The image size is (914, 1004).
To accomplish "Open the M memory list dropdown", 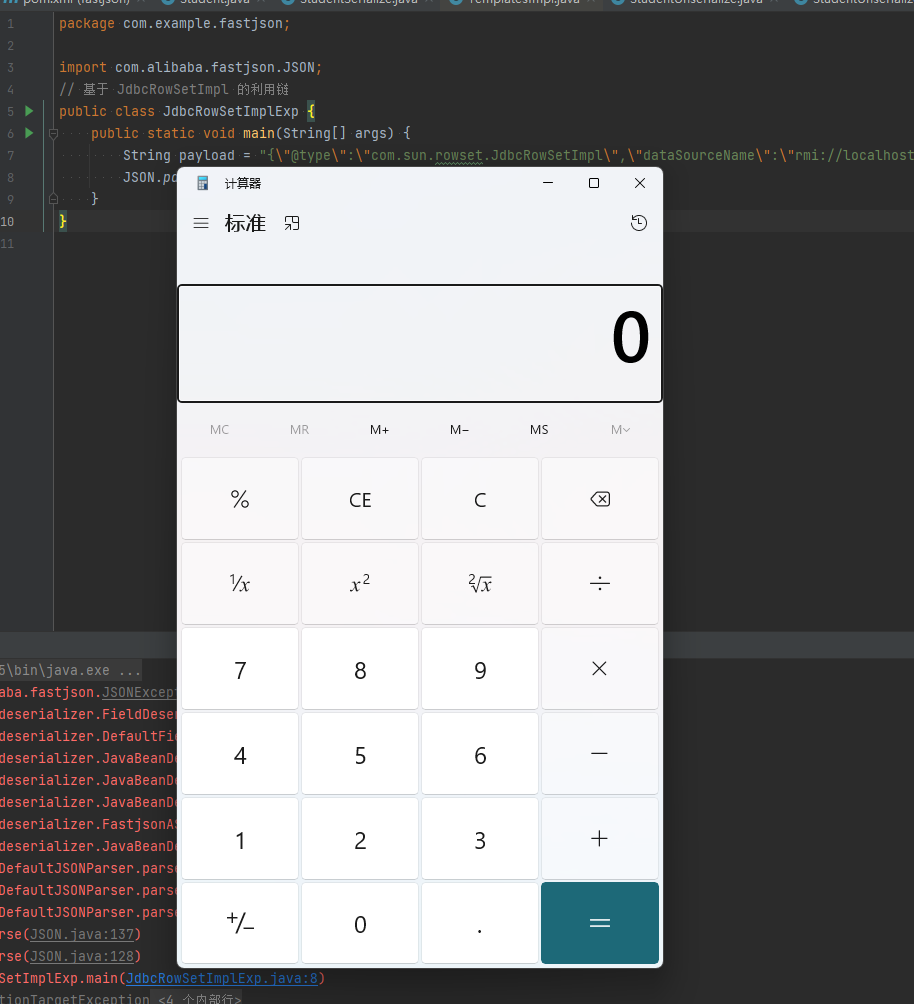I will [x=620, y=430].
